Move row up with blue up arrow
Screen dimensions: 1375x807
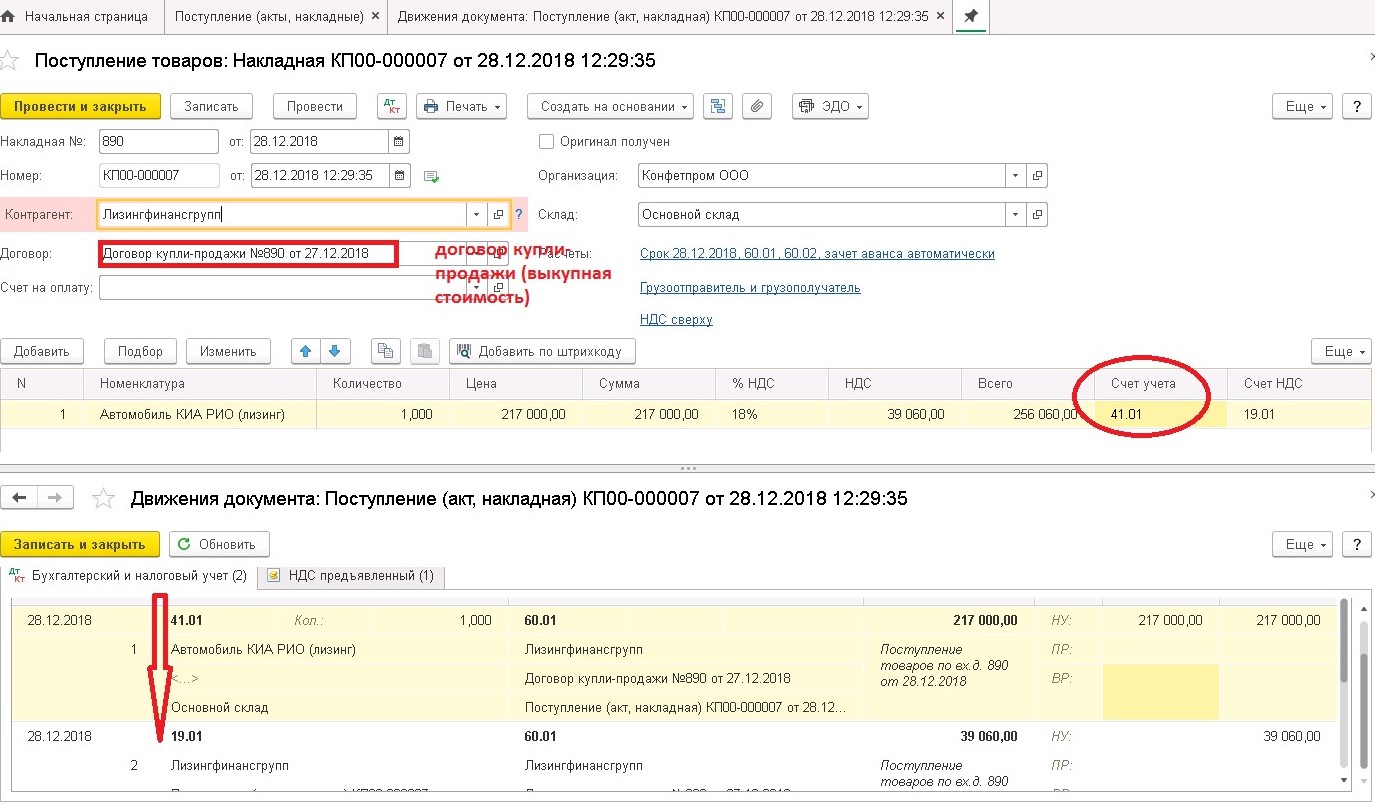point(306,351)
